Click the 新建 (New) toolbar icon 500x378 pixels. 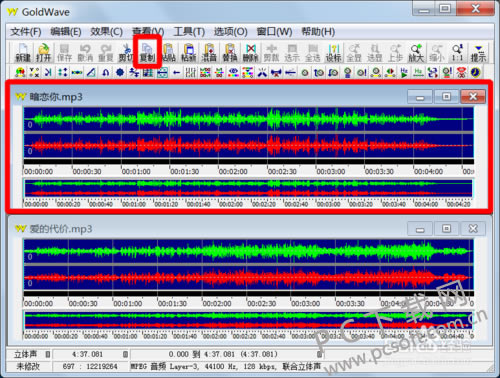23,53
